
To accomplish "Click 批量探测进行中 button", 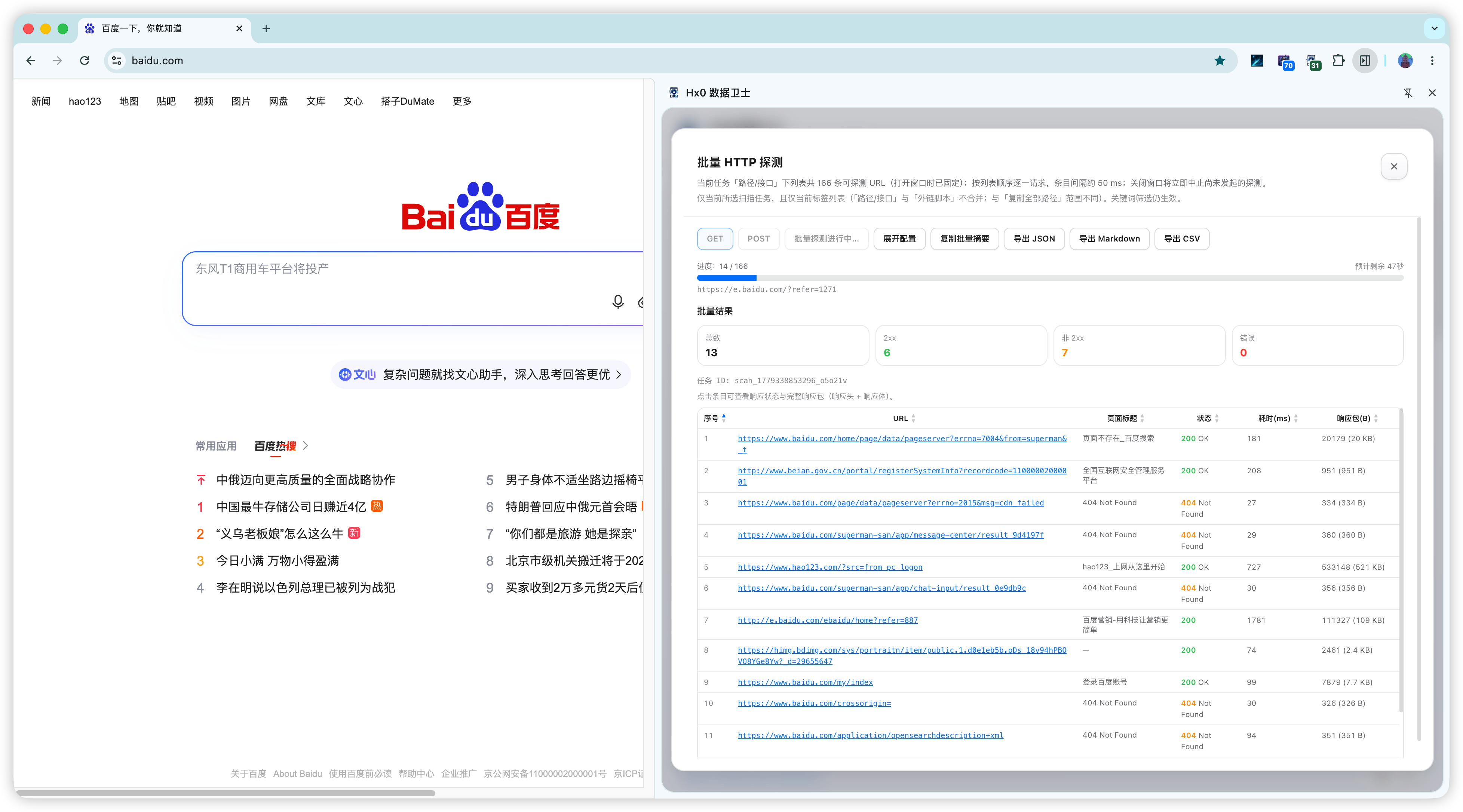I will tap(826, 239).
